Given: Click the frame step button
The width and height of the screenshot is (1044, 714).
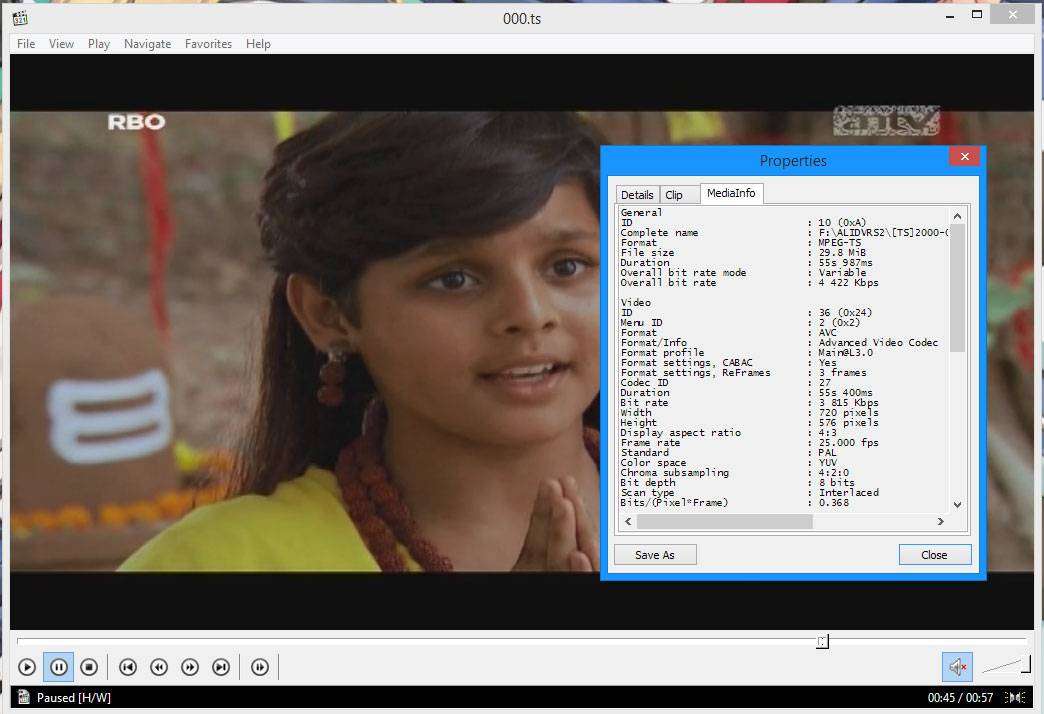Looking at the screenshot, I should [259, 667].
